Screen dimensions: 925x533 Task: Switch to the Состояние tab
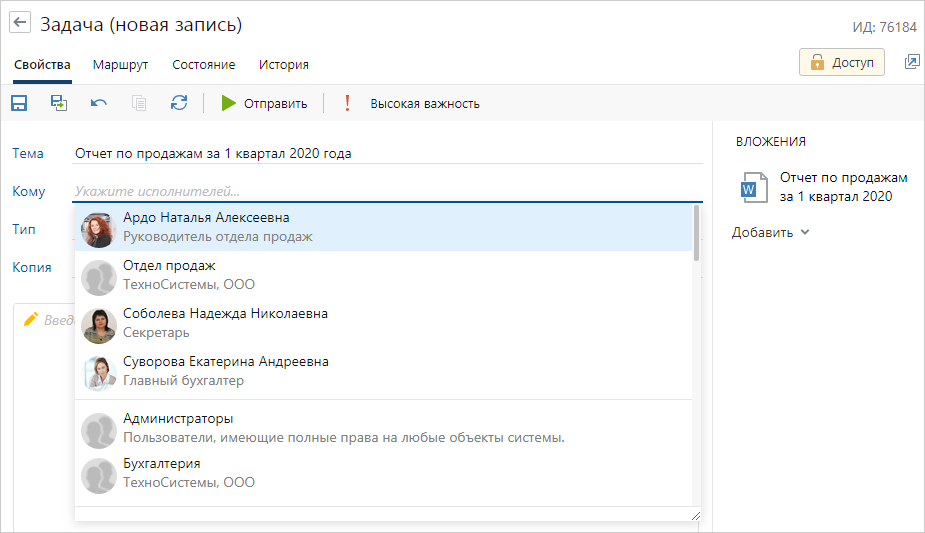click(x=203, y=65)
